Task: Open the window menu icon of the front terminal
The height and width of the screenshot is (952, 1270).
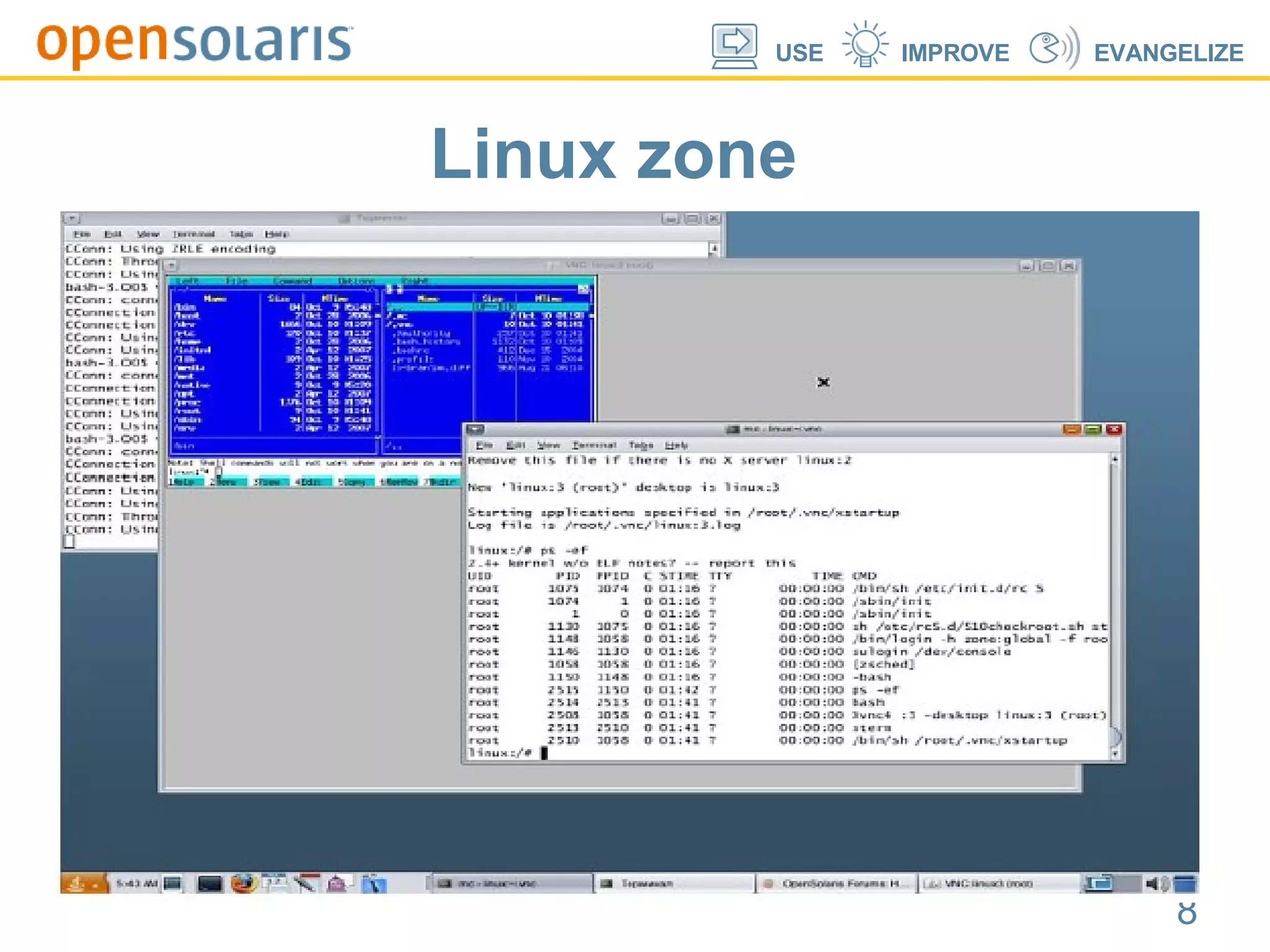Action: (476, 429)
